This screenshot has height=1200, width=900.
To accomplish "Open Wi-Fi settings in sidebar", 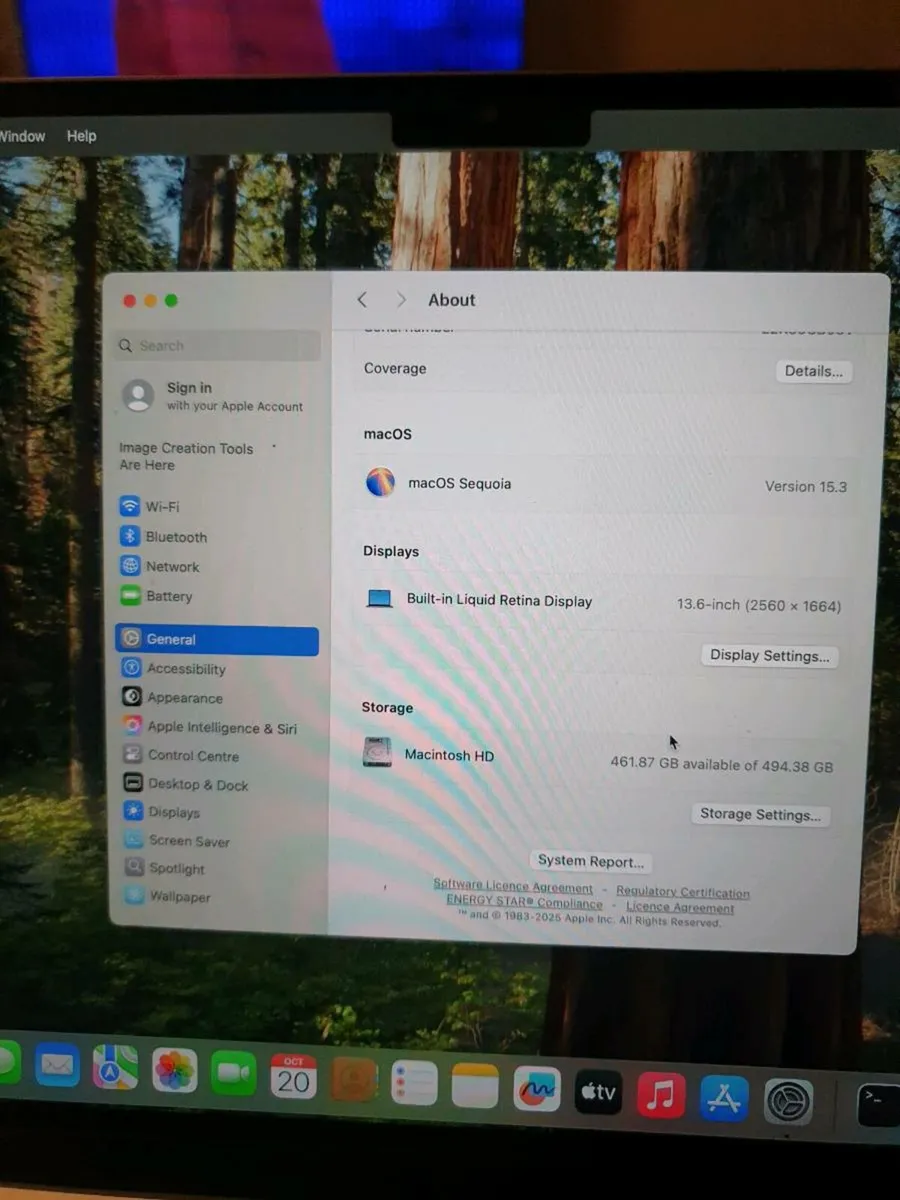I will pos(162,507).
